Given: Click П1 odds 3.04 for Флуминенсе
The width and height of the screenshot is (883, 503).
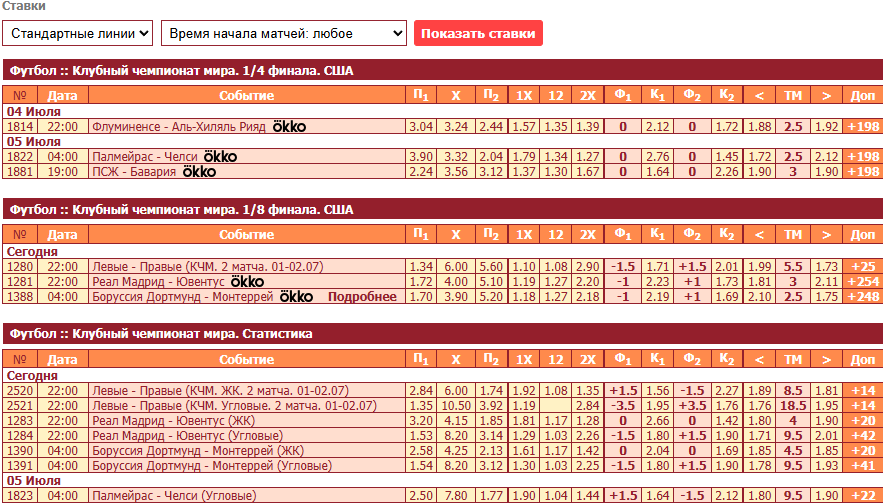Looking at the screenshot, I should pyautogui.click(x=421, y=127).
